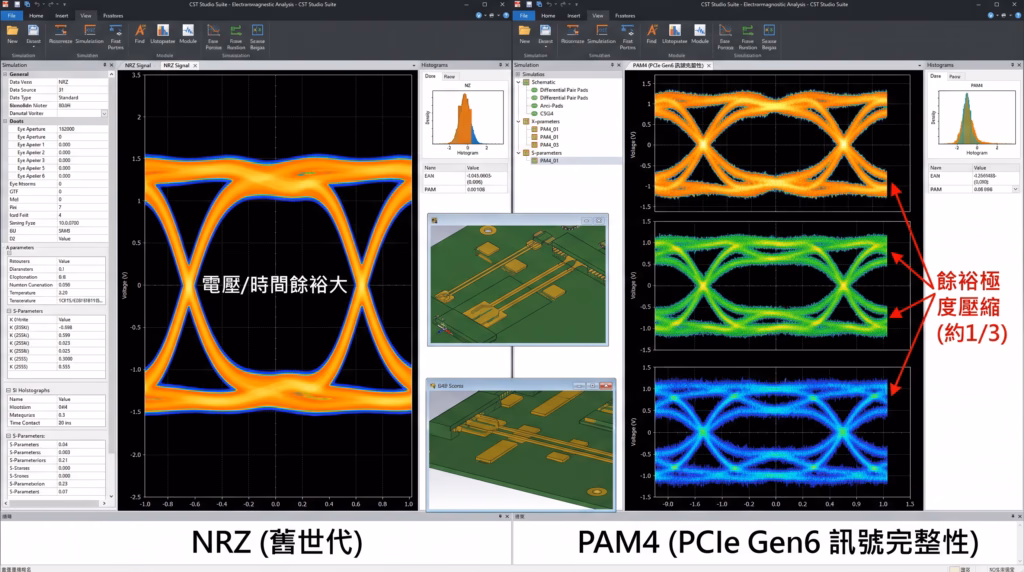
Task: Click Scasse Begas icon in NRZ window ribbon
Action: [x=257, y=31]
